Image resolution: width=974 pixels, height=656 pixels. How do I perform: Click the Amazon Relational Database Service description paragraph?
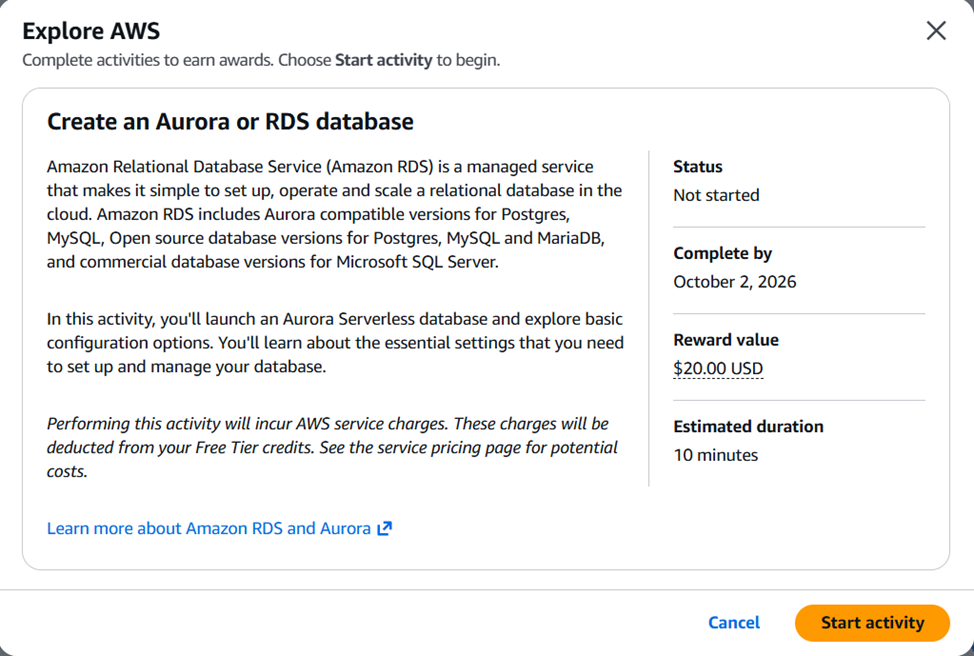pyautogui.click(x=335, y=214)
